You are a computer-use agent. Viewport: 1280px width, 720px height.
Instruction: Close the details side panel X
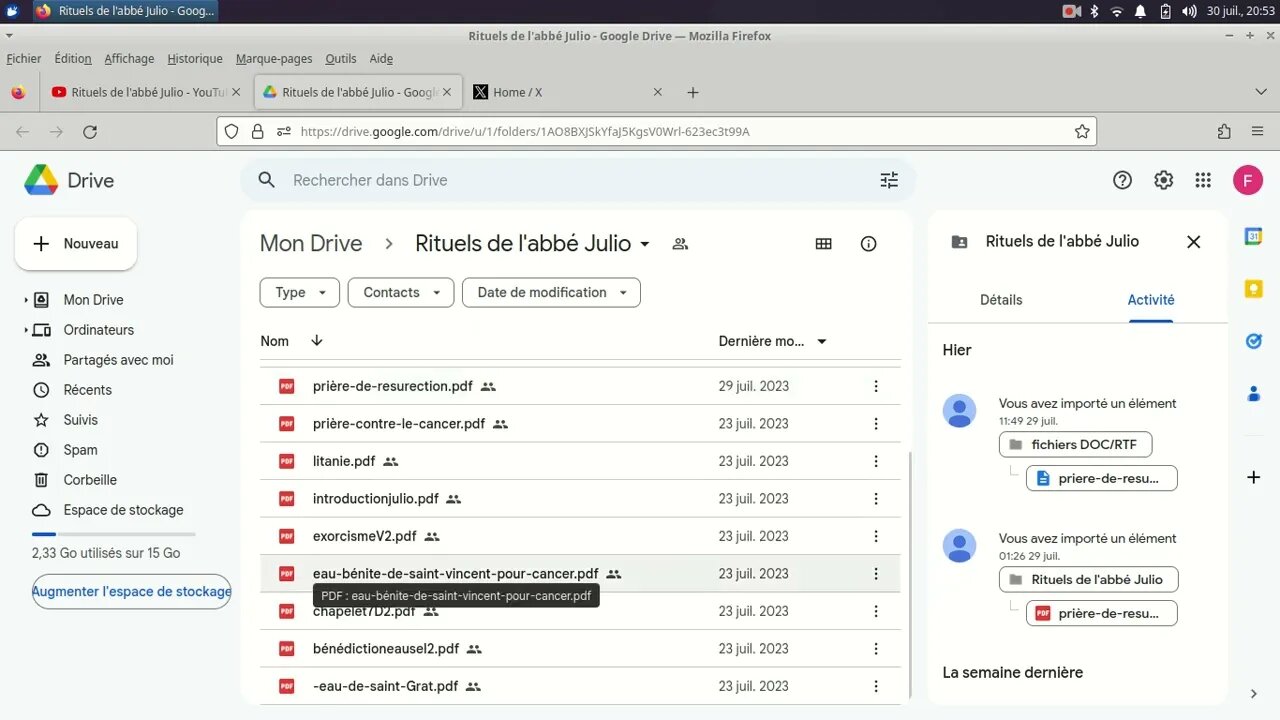[x=1193, y=241]
